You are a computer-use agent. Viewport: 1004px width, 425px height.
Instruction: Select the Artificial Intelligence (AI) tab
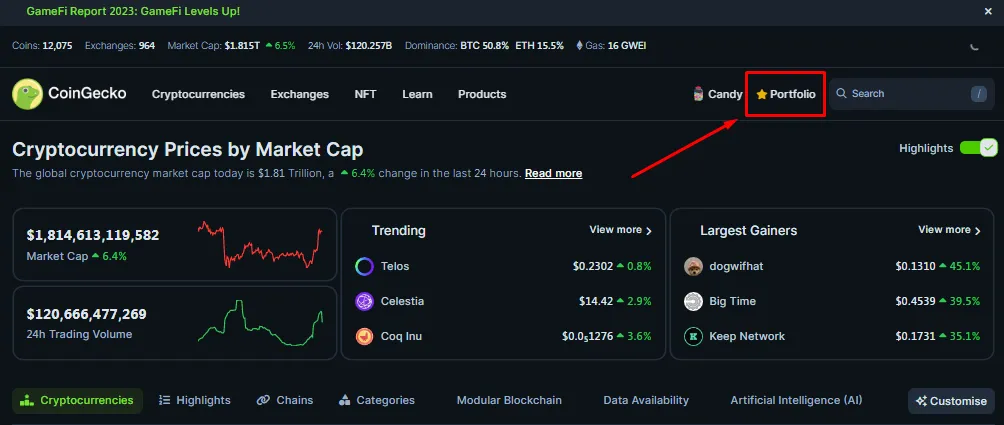click(797, 400)
